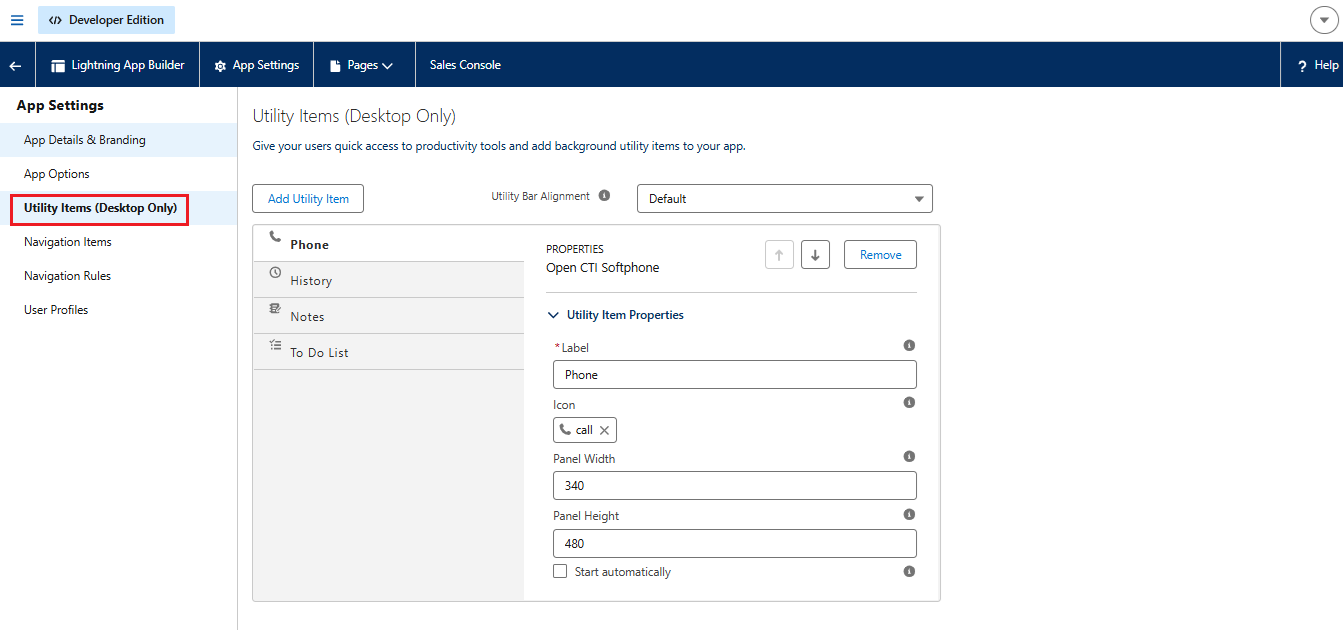Click the checklist icon beside To Do List
The width and height of the screenshot is (1343, 630).
[275, 345]
